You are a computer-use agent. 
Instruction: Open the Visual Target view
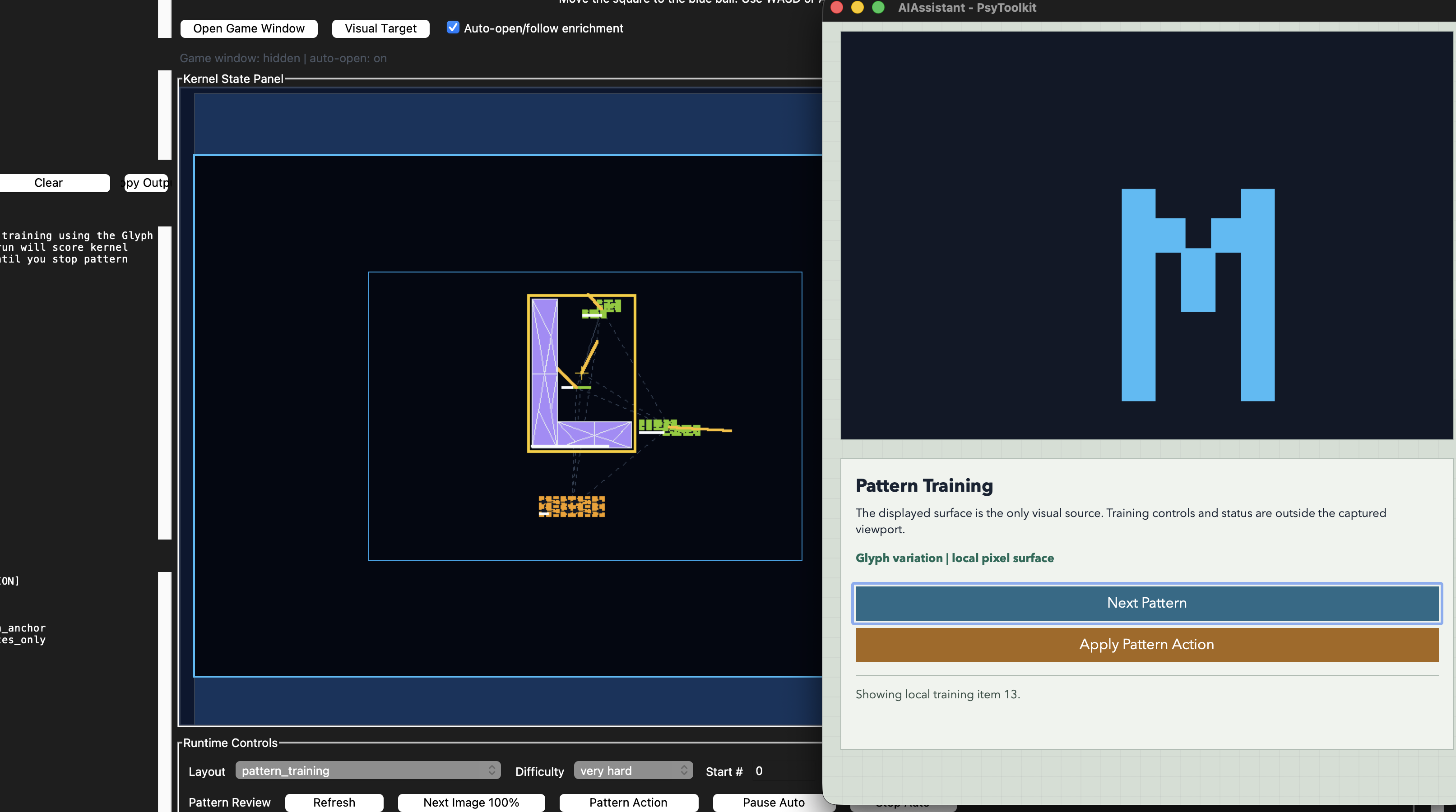380,28
